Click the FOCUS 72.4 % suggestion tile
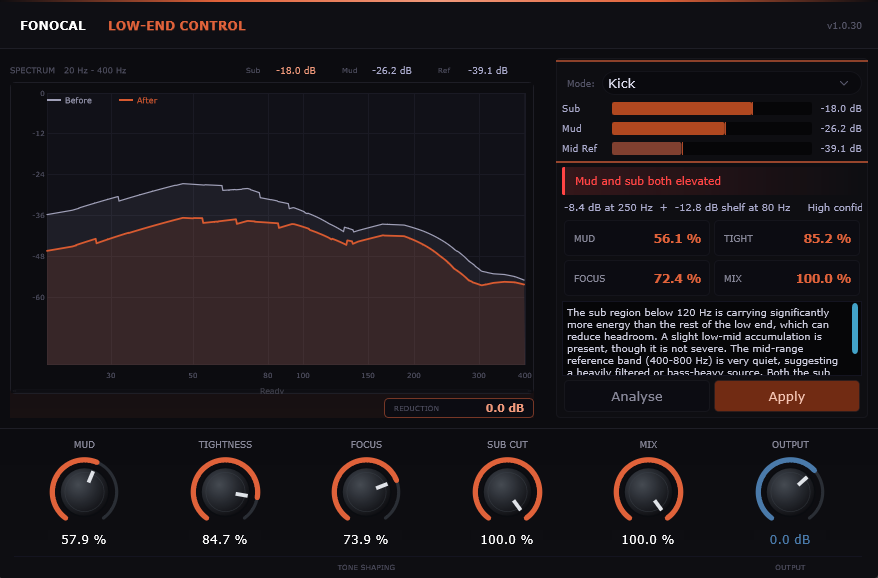The width and height of the screenshot is (878, 578). [x=637, y=278]
